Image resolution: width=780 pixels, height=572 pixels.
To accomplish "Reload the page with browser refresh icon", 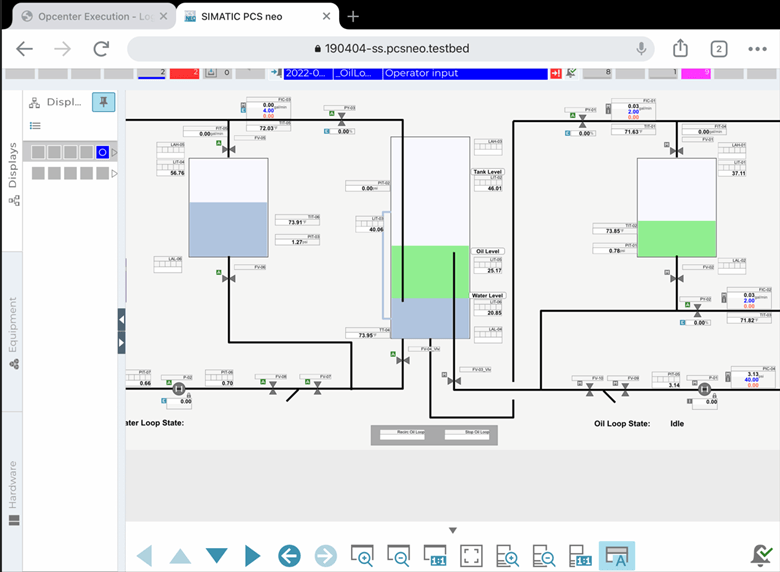I will point(101,48).
